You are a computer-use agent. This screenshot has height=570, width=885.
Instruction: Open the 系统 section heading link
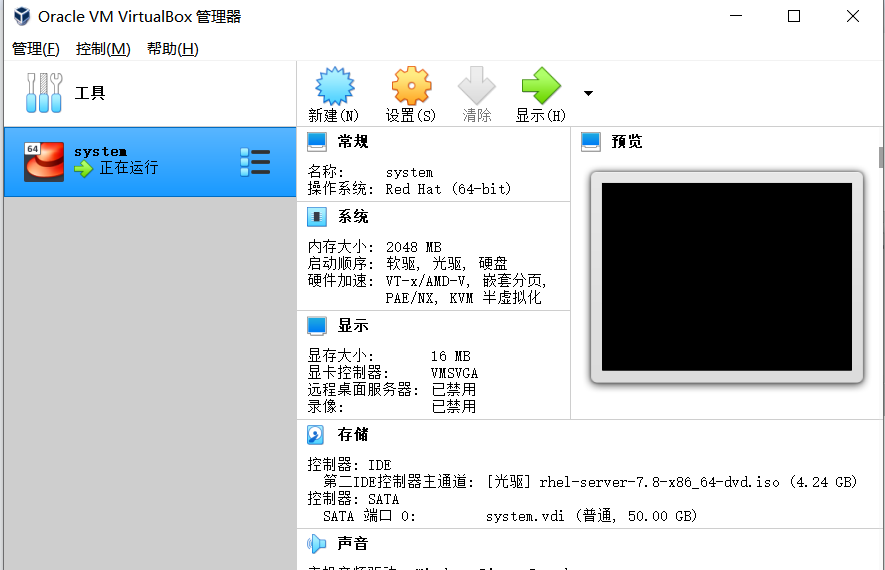pos(353,217)
